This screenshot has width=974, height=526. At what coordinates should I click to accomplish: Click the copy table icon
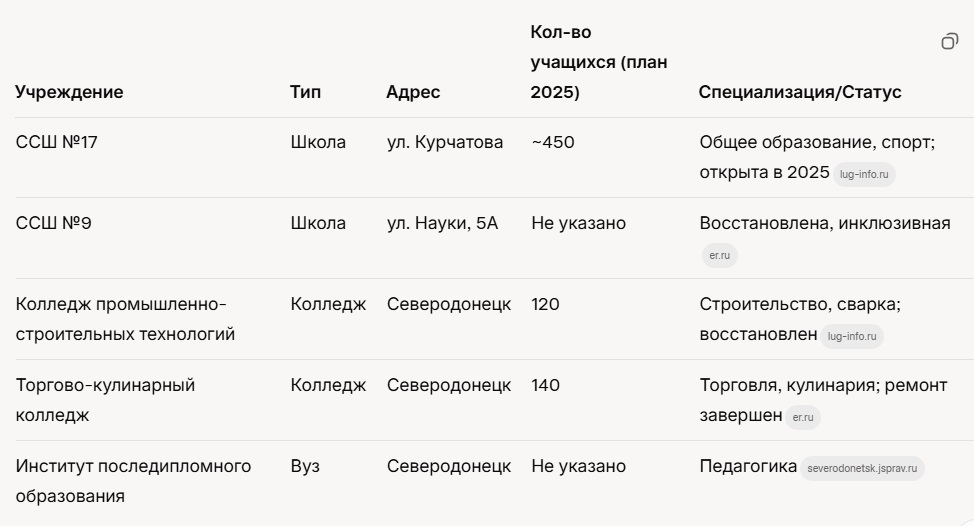click(x=949, y=41)
